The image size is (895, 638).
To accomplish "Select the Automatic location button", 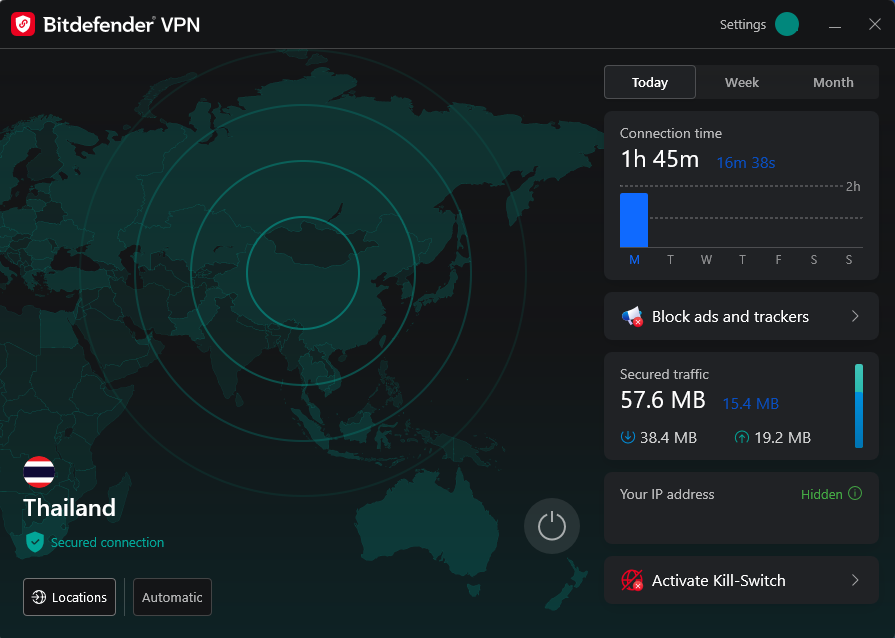I will 172,597.
